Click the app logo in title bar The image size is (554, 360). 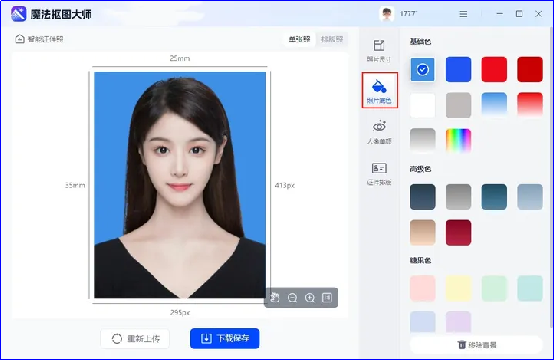[x=19, y=14]
